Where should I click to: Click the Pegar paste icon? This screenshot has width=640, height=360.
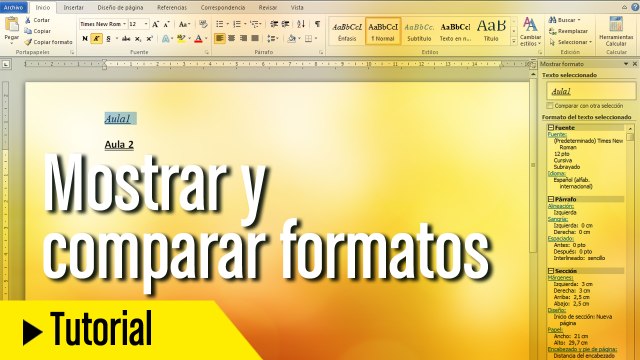[11, 25]
